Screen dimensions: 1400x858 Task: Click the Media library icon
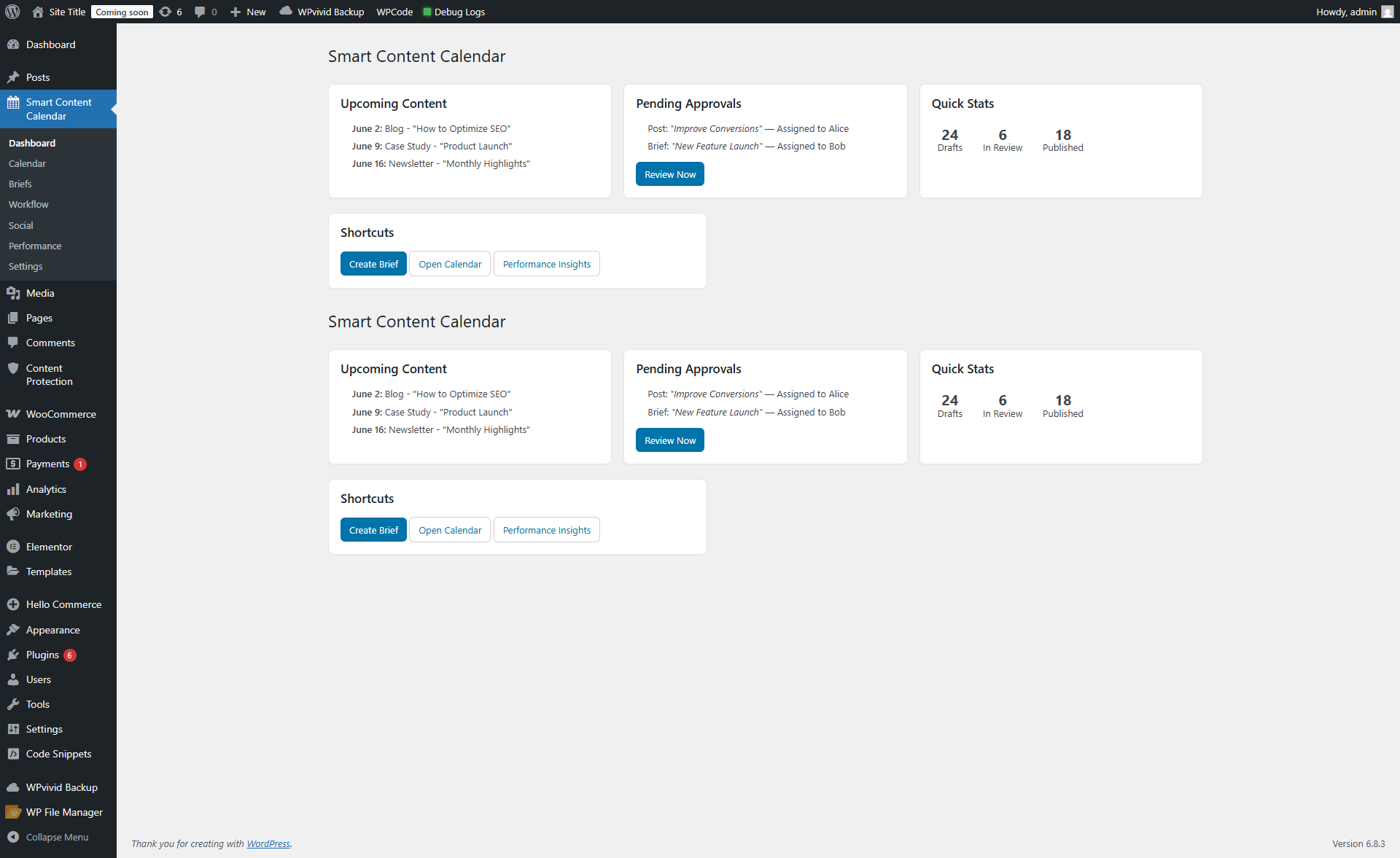[x=13, y=293]
